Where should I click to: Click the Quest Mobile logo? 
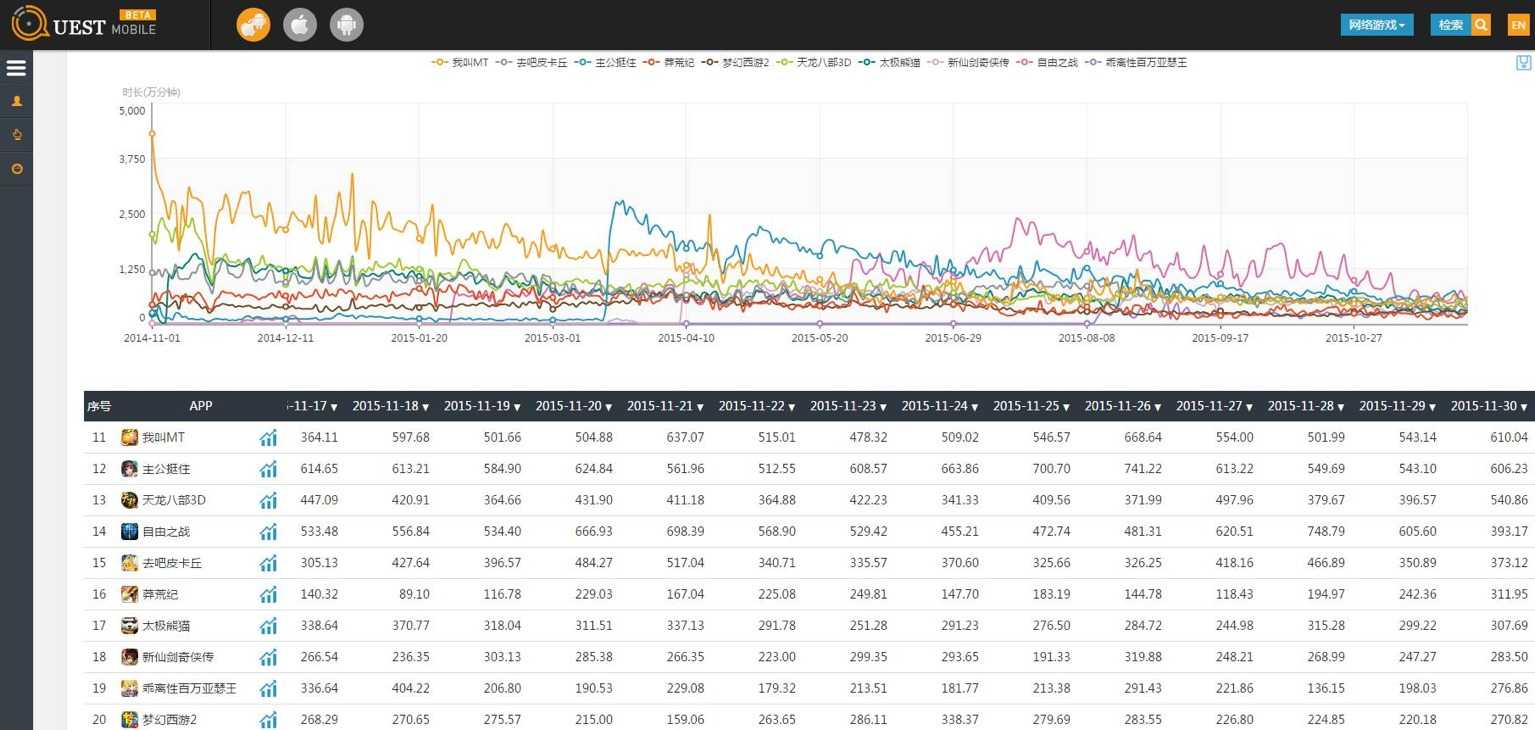point(84,24)
